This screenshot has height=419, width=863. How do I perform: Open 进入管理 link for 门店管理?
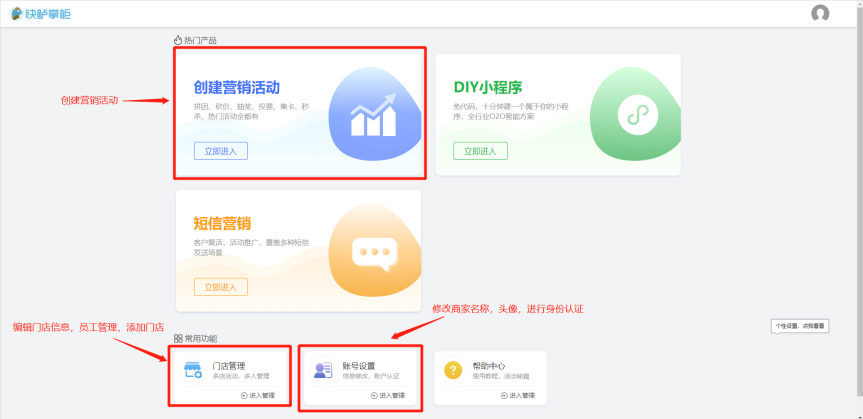point(257,396)
